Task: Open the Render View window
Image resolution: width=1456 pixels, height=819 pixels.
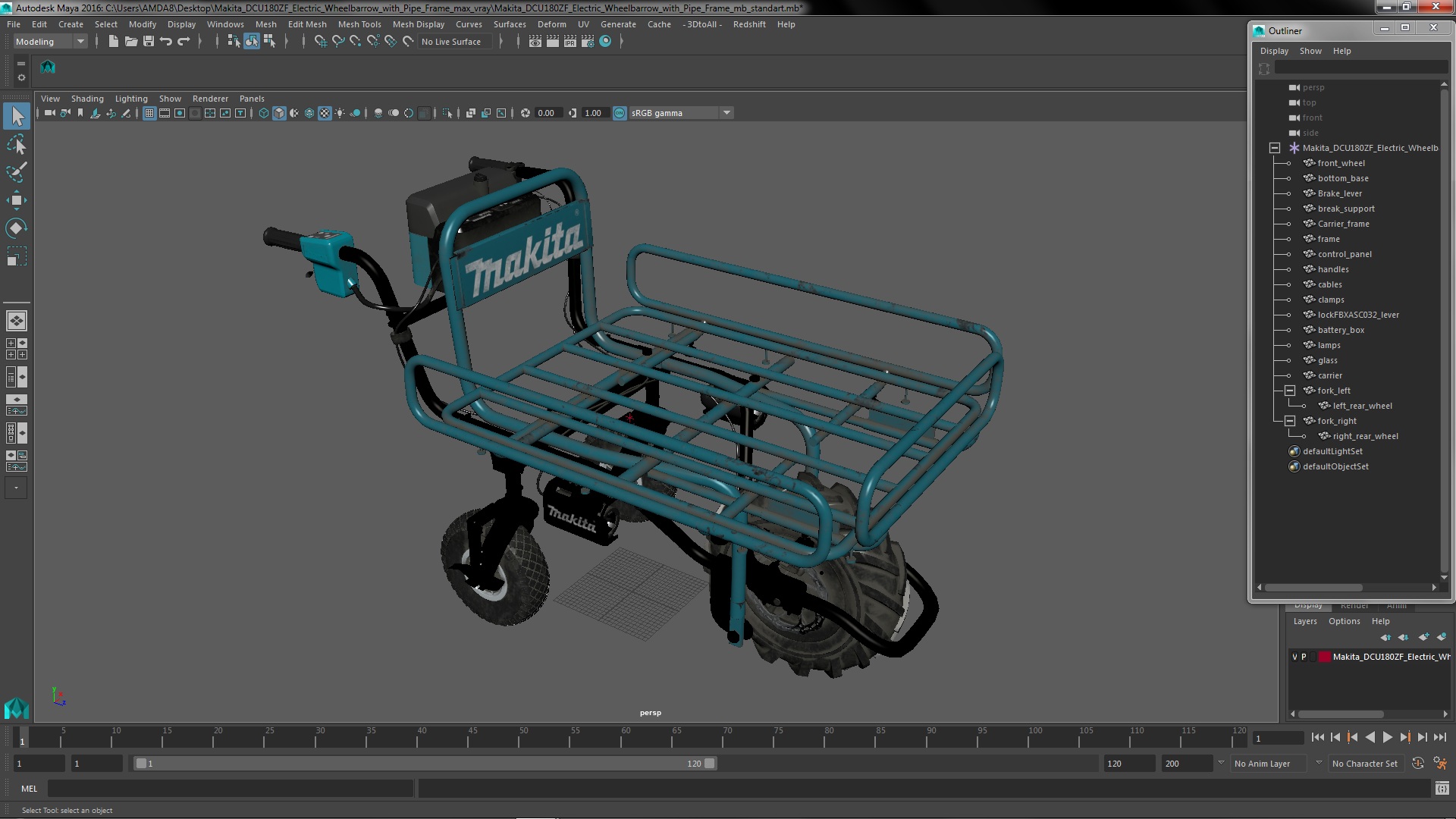Action: (x=535, y=42)
